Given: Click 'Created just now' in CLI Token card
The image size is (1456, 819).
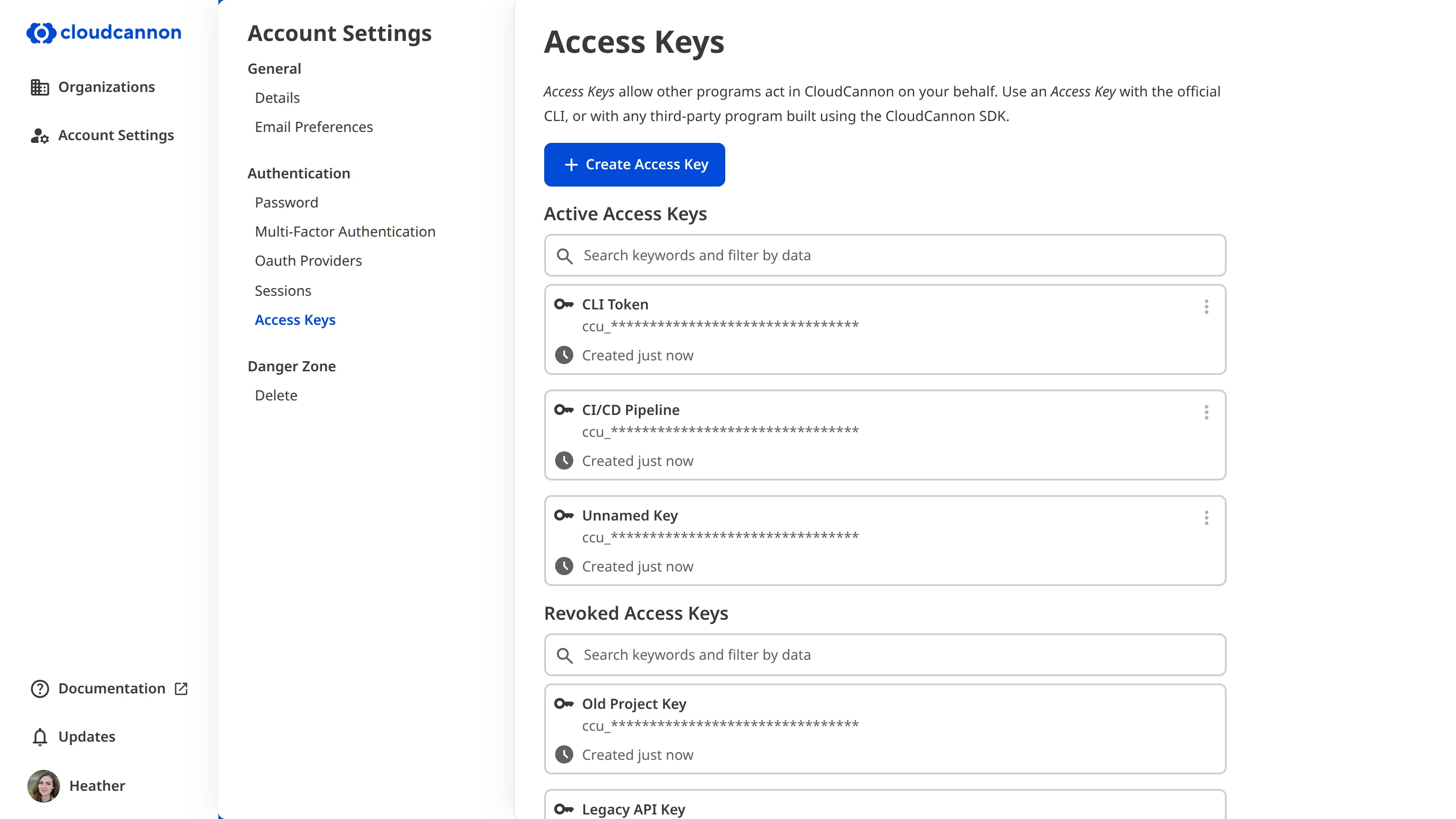Looking at the screenshot, I should (637, 355).
